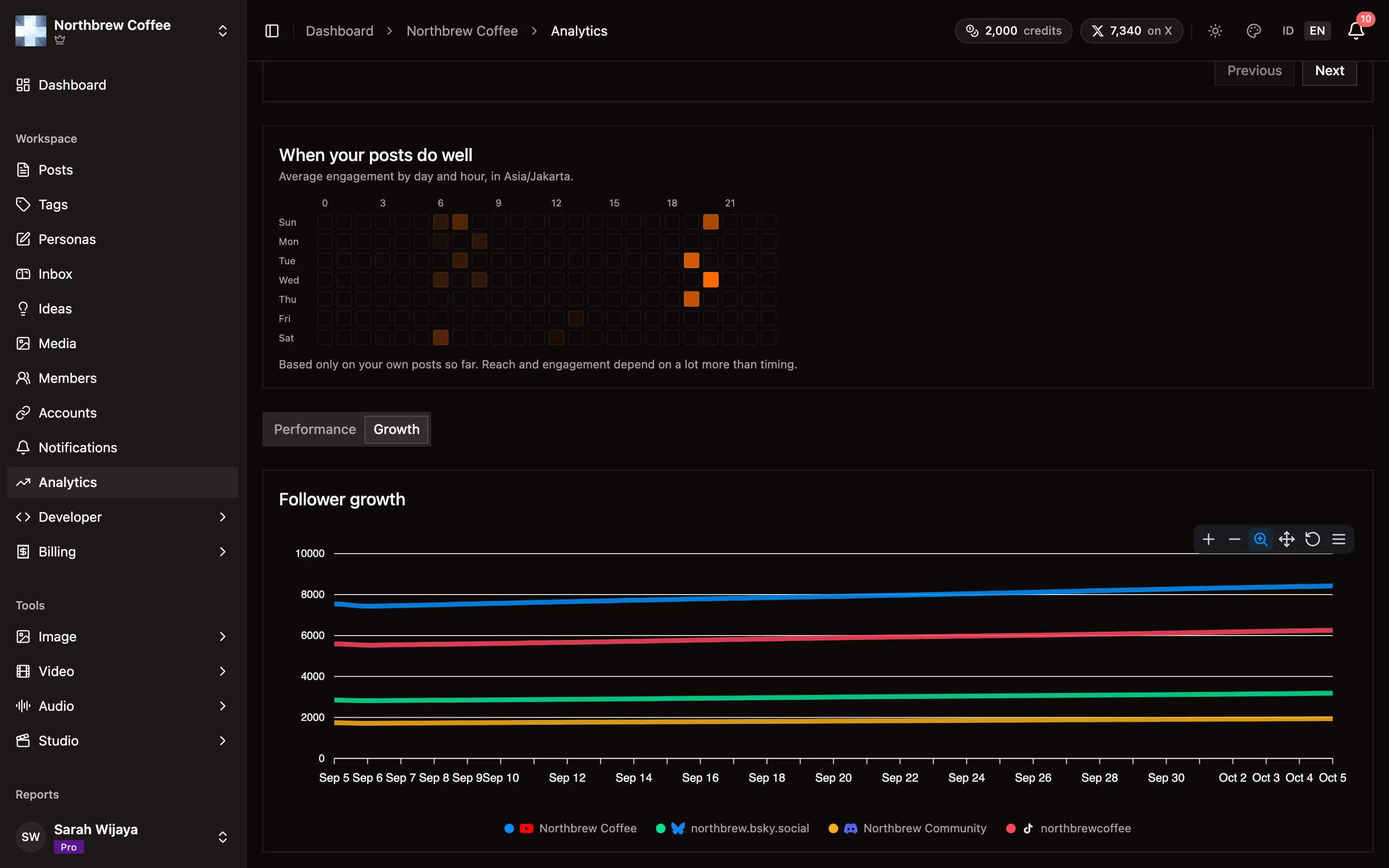Switch language to ID

(1288, 31)
